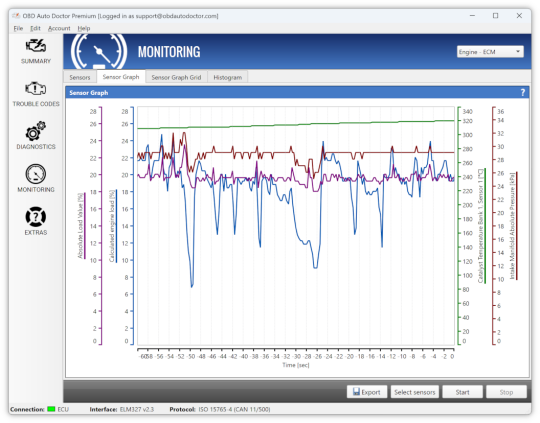The image size is (540, 423).
Task: Click the green ECU connection indicator
Action: click(51, 409)
